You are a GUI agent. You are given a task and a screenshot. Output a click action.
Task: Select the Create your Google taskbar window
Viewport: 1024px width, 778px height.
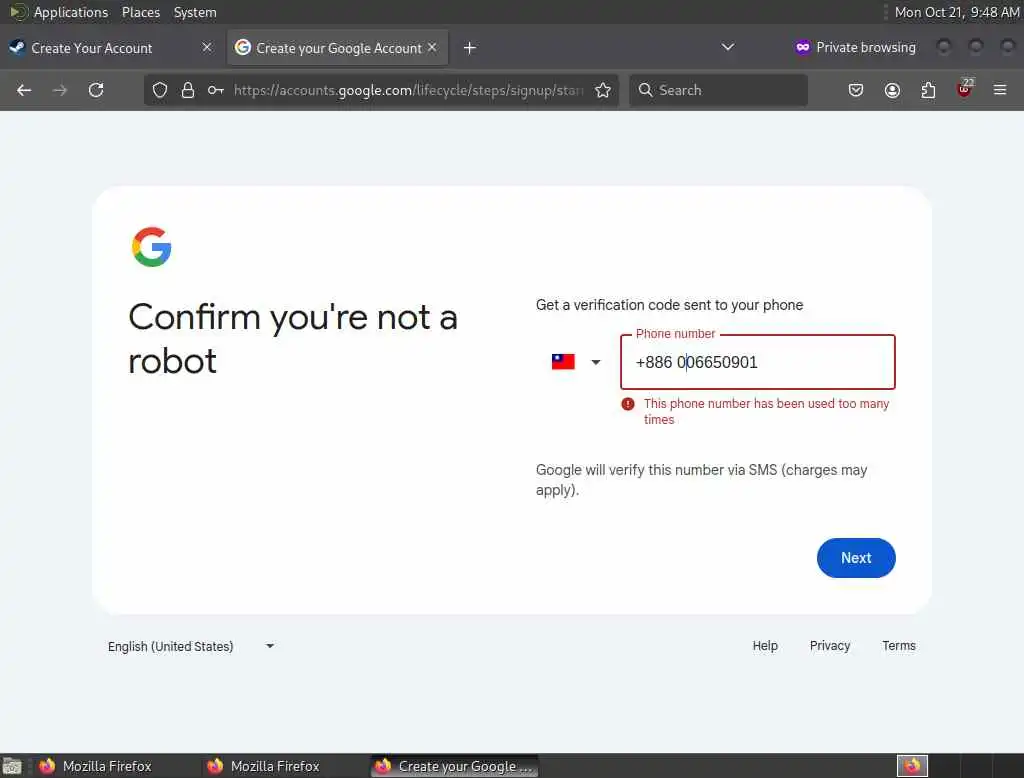coord(455,766)
